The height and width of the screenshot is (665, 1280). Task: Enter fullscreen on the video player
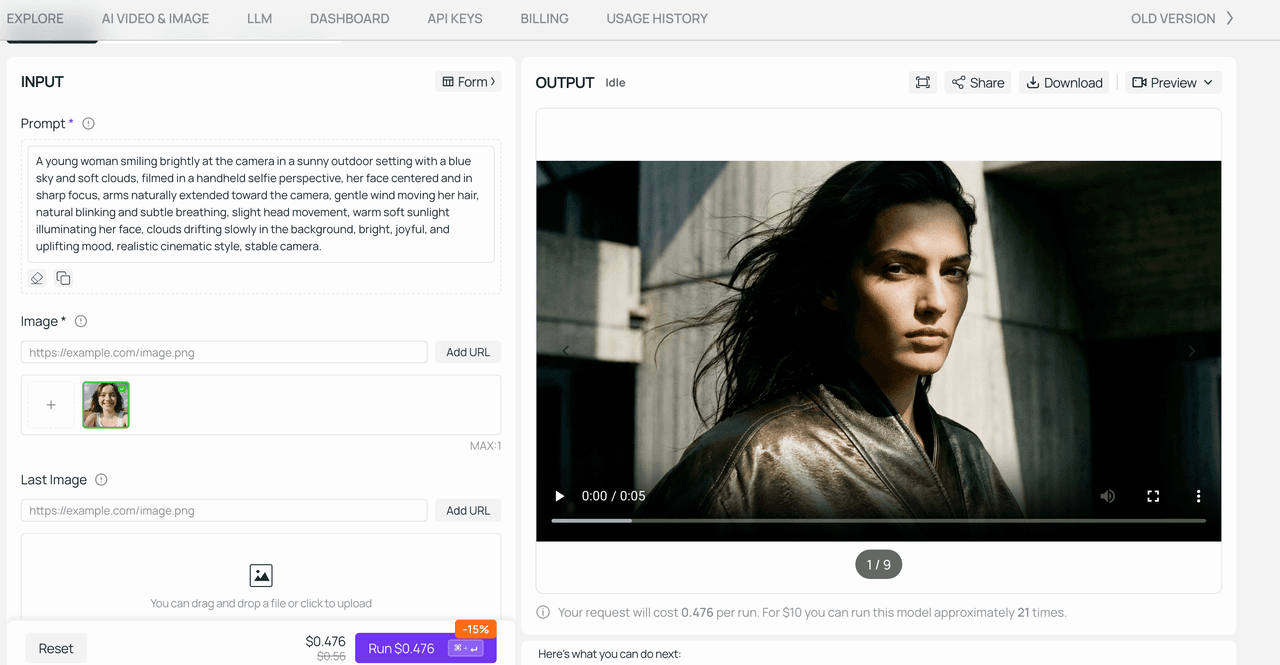1152,496
